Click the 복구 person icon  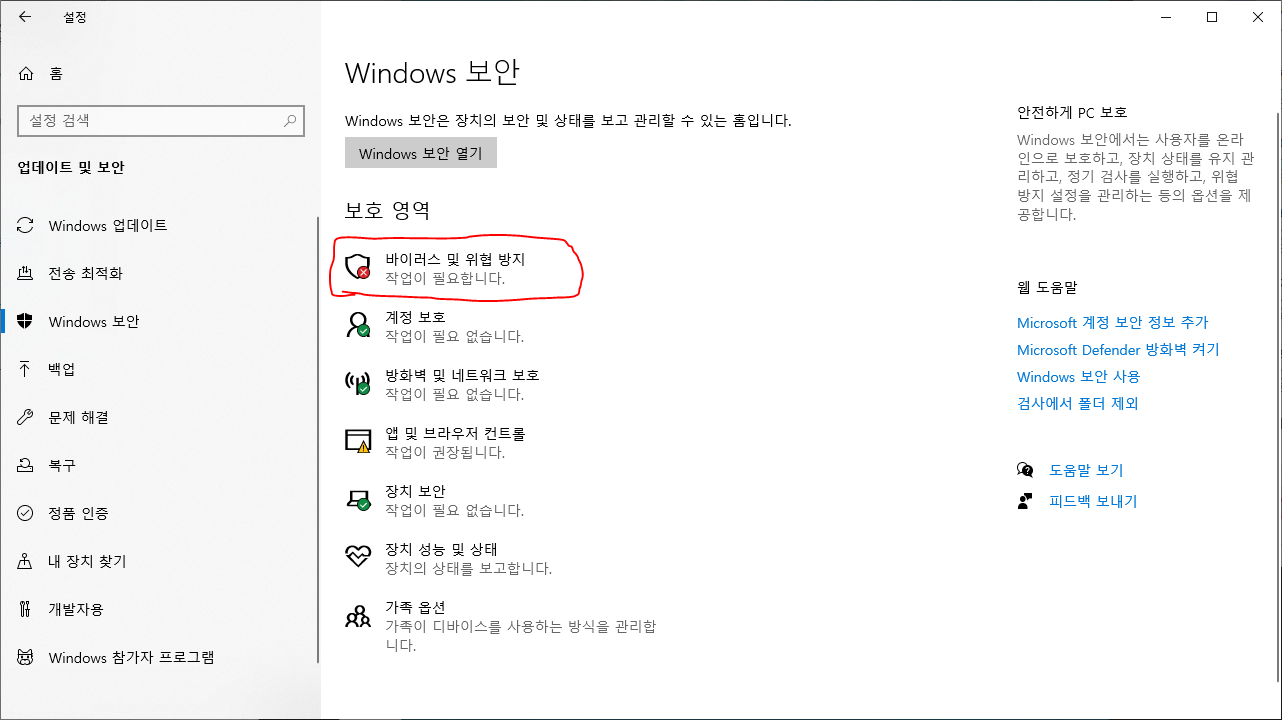(x=26, y=466)
